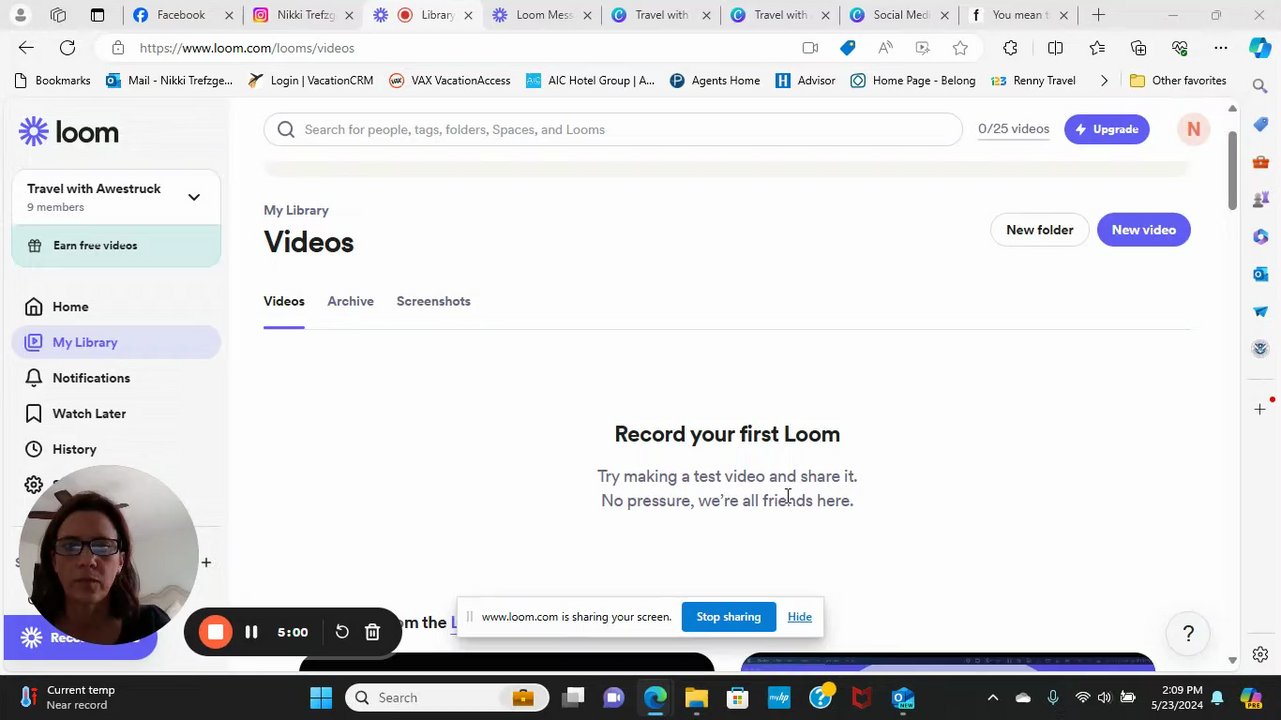Open Watch Later in the sidebar

coord(116,413)
